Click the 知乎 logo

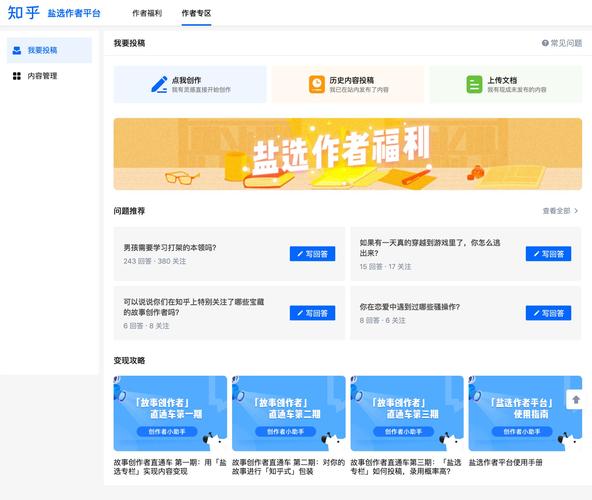tap(23, 13)
